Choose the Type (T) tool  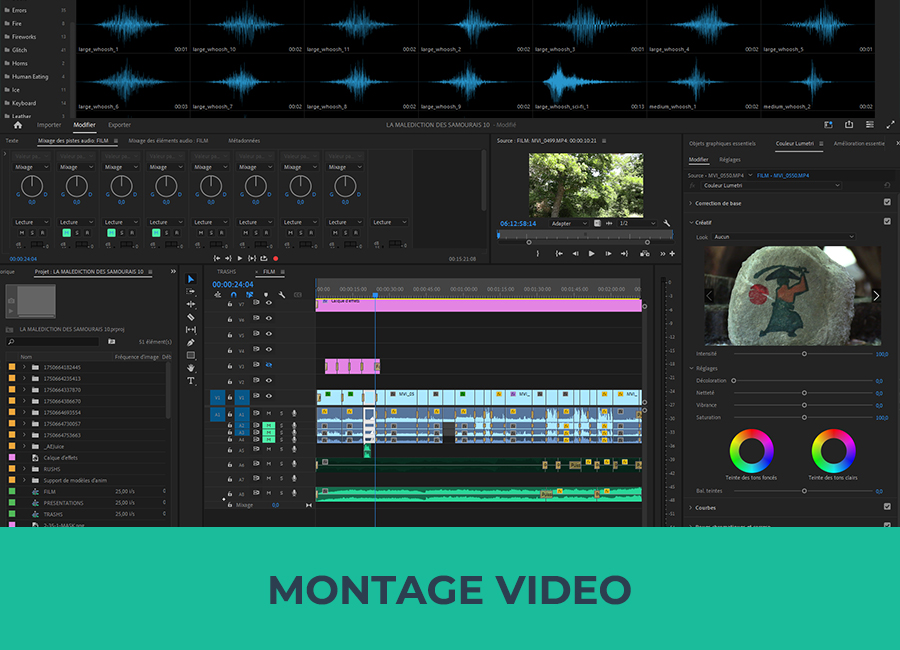click(x=191, y=381)
